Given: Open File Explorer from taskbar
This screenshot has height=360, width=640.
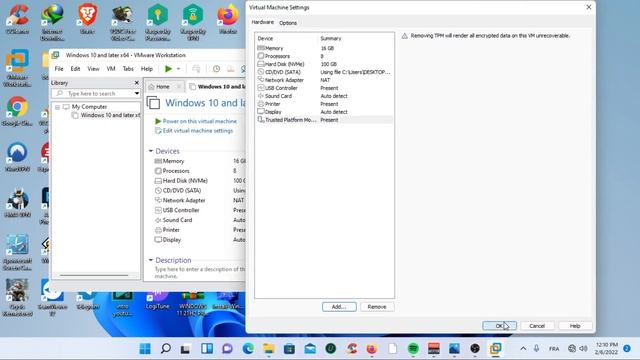Looking at the screenshot, I should [269, 349].
